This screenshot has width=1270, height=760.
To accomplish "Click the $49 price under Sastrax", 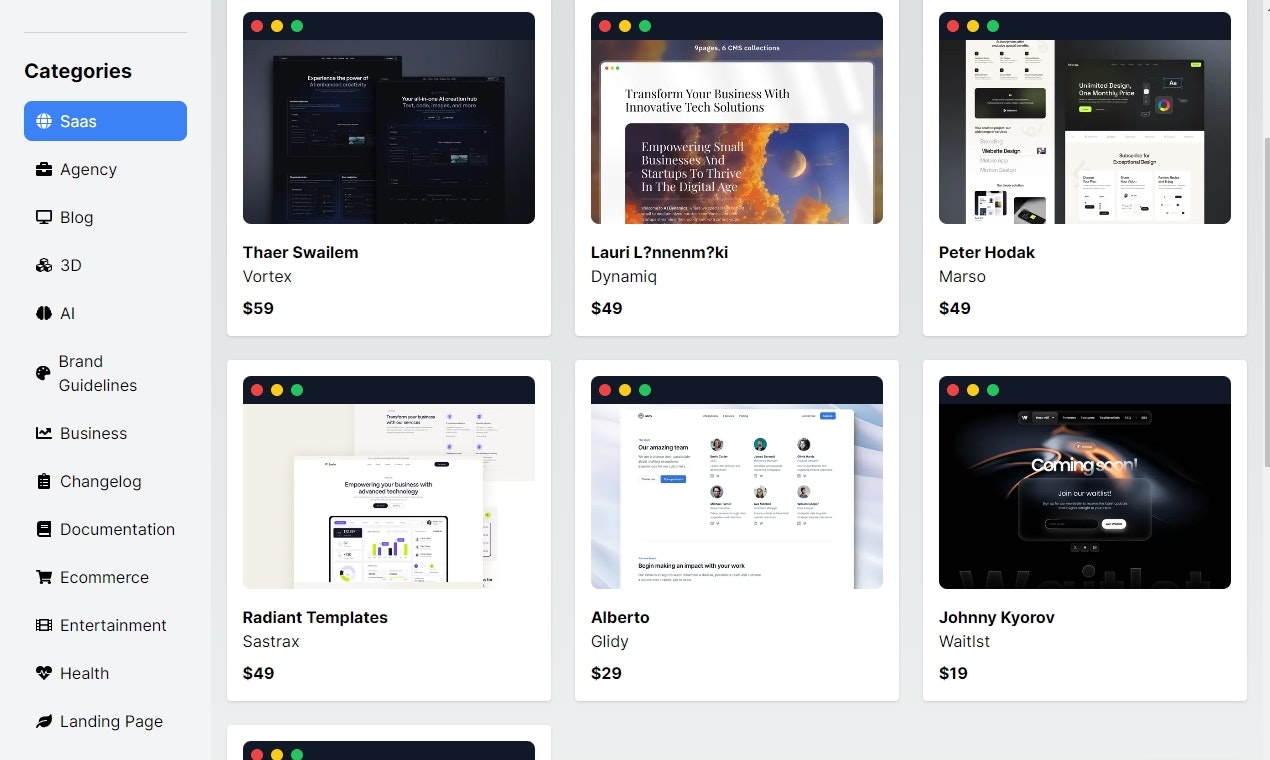I will tap(258, 673).
